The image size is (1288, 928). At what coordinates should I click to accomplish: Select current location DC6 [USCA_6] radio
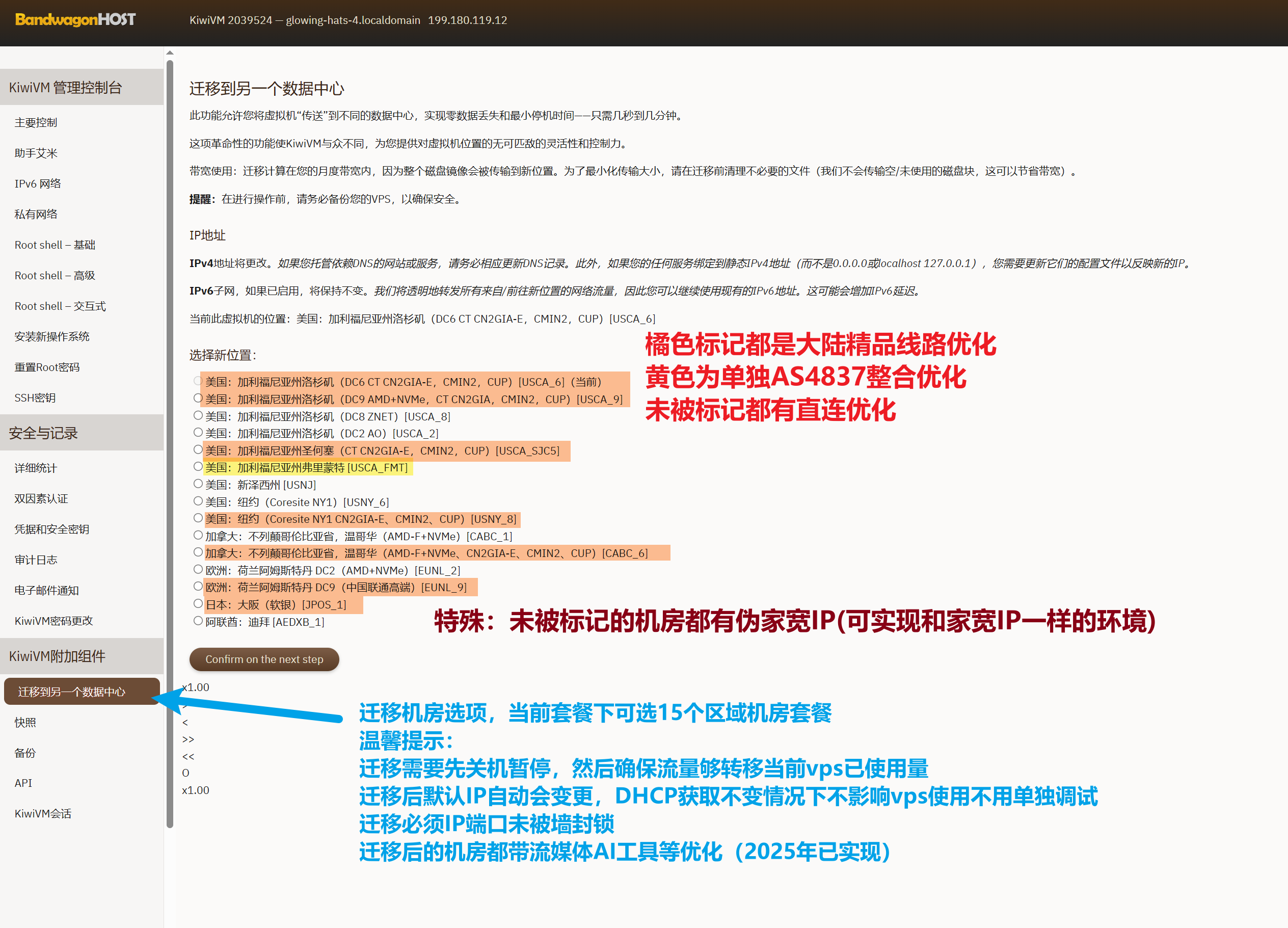click(x=198, y=381)
